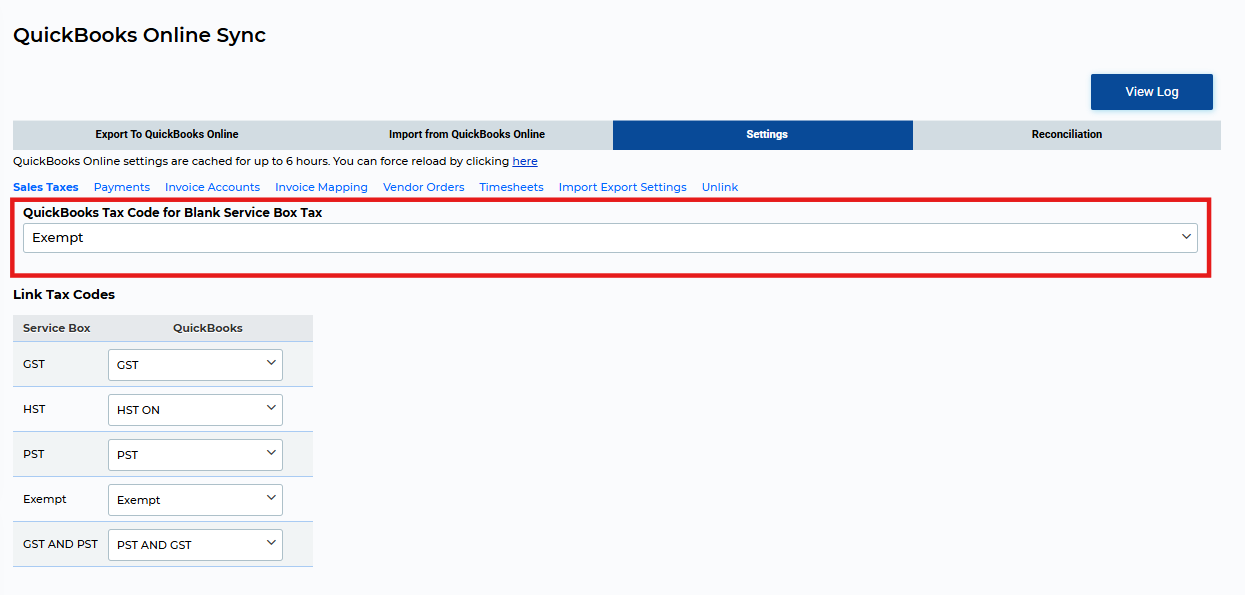Open Invoice Mapping settings
The image size is (1245, 595).
coord(321,187)
